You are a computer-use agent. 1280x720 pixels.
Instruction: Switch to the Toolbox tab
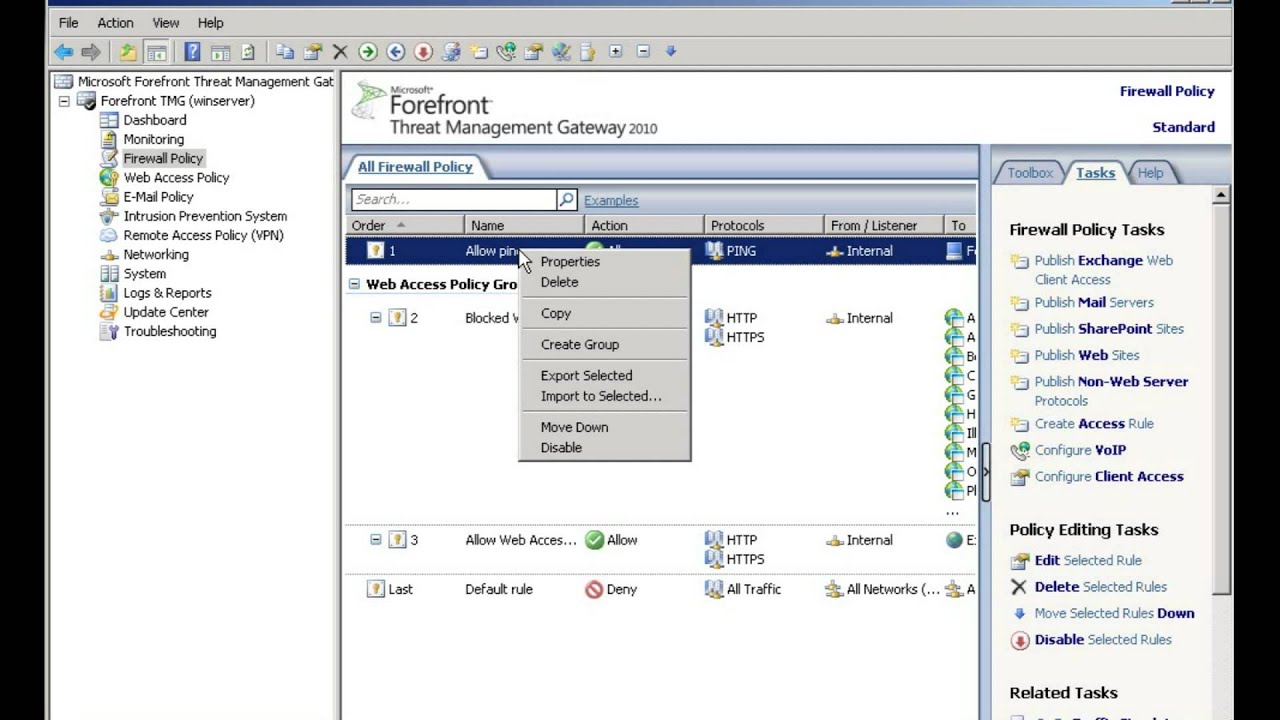[1029, 173]
